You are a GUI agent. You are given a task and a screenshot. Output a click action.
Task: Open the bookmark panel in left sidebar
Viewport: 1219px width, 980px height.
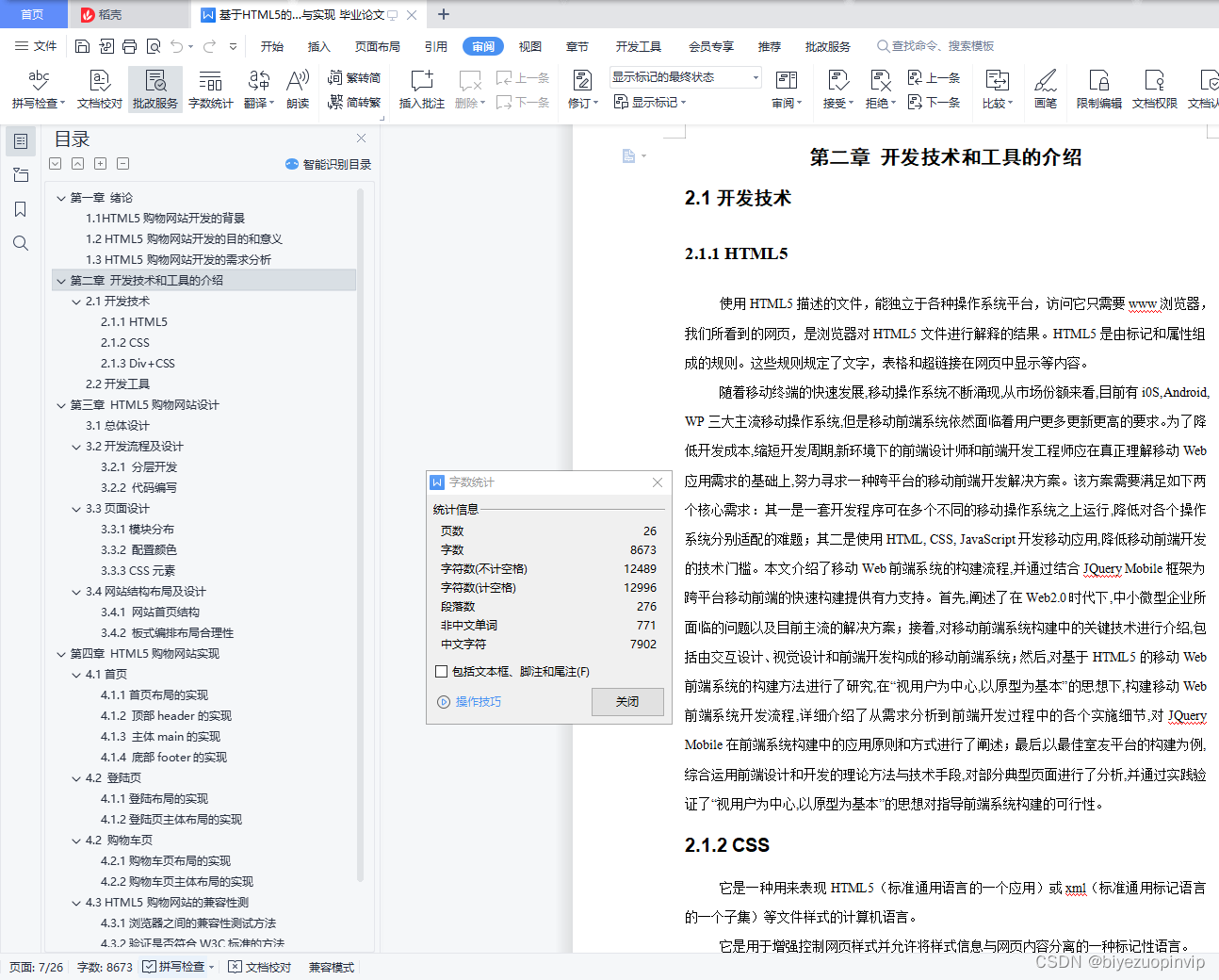20,209
